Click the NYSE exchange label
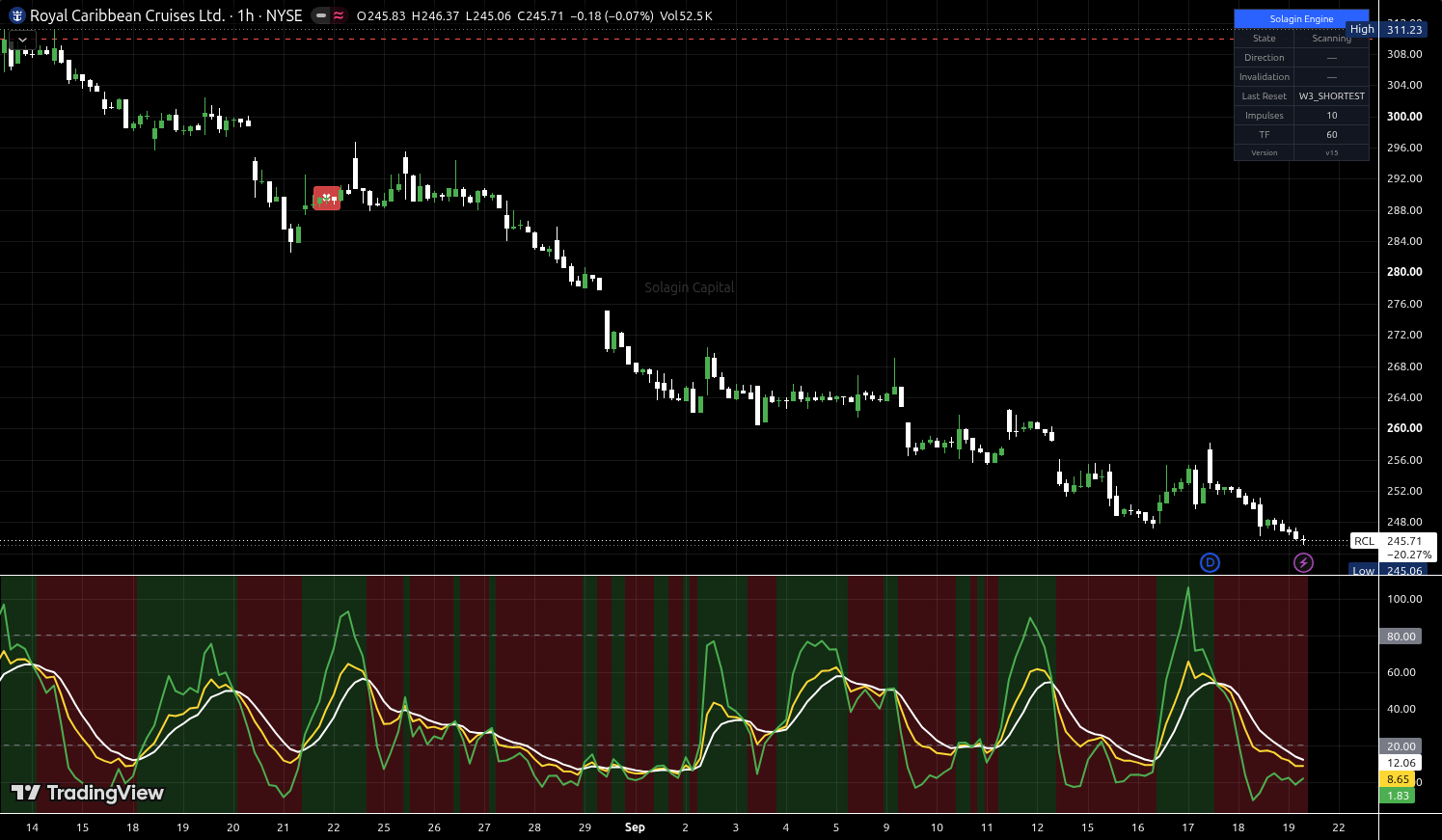The image size is (1442, 840). 285,15
